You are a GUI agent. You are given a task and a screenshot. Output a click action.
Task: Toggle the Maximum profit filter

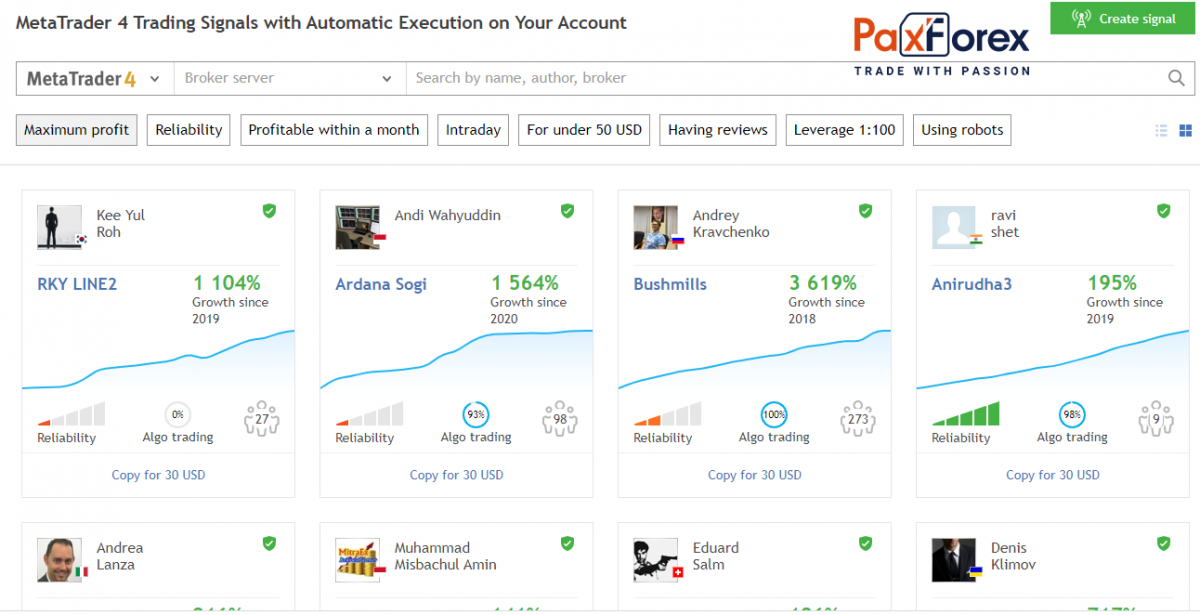coord(77,130)
